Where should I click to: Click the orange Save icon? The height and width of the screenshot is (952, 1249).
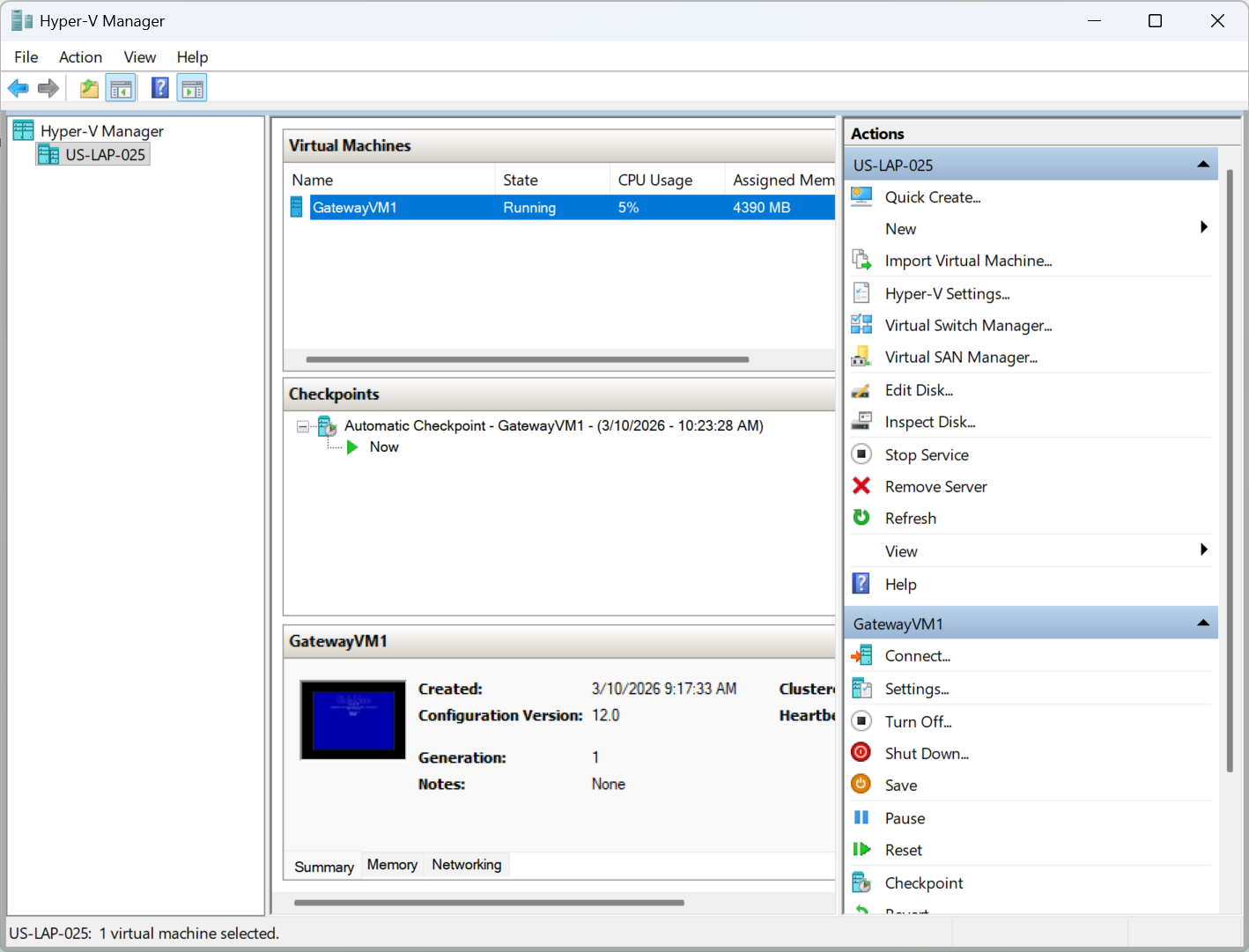coord(861,784)
